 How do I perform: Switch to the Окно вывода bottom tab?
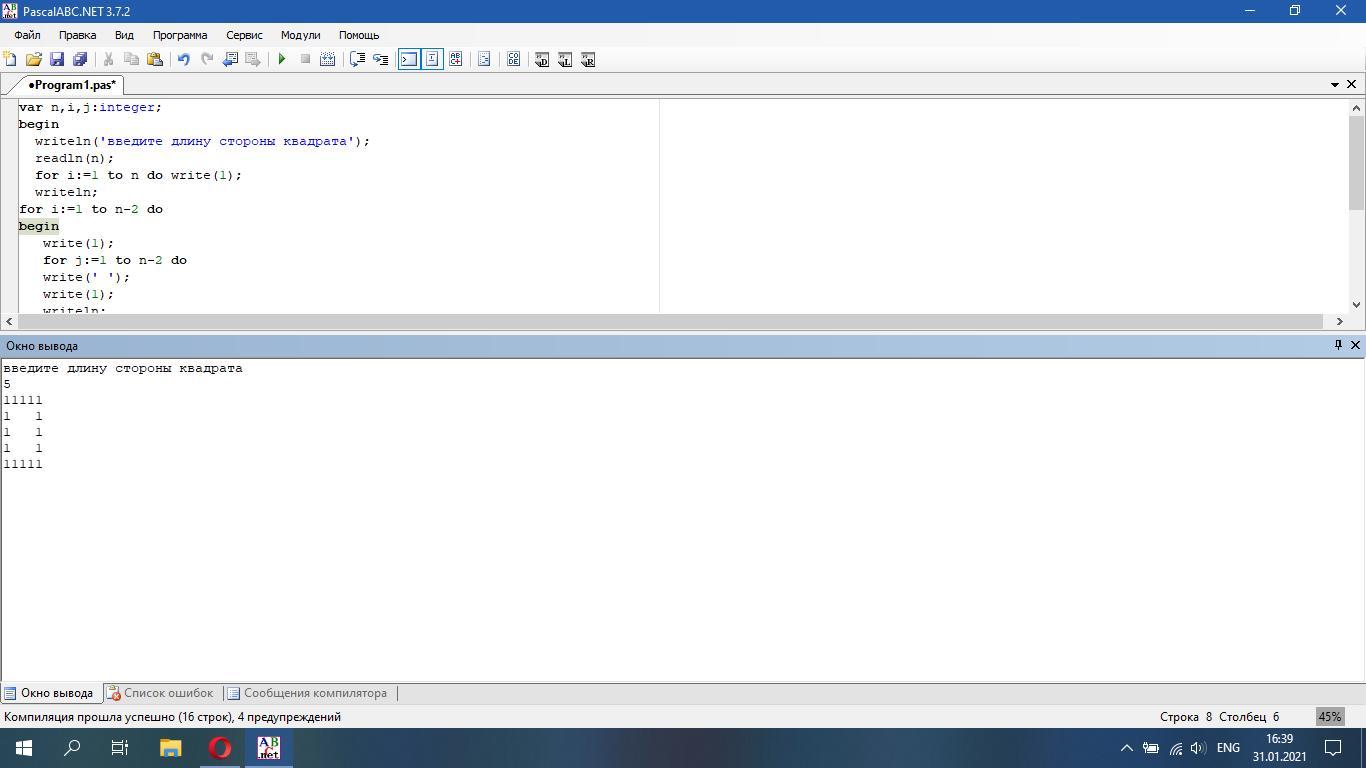(49, 693)
